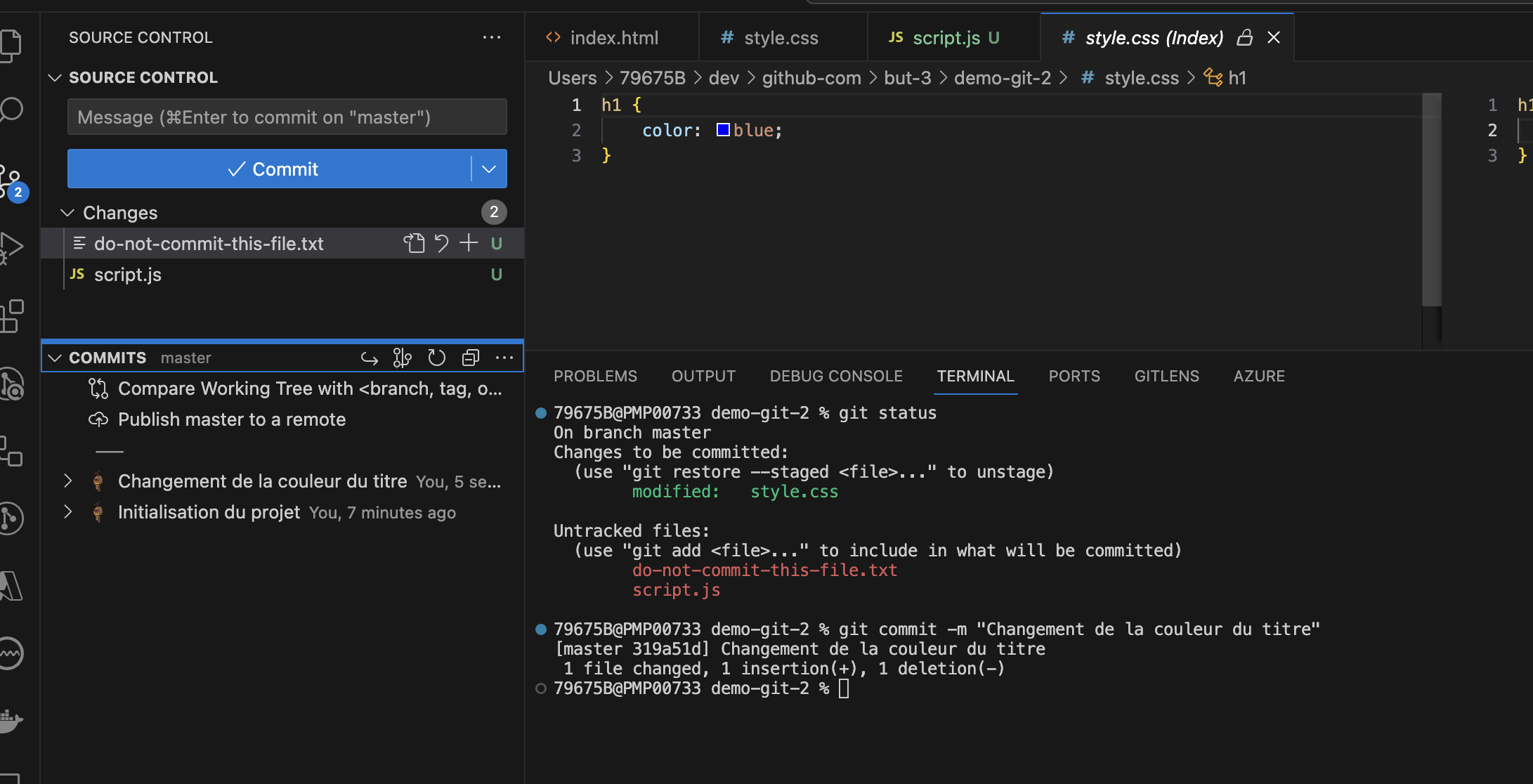Image resolution: width=1533 pixels, height=784 pixels.
Task: Click lock icon on style.css (Index) tab
Action: point(1245,37)
